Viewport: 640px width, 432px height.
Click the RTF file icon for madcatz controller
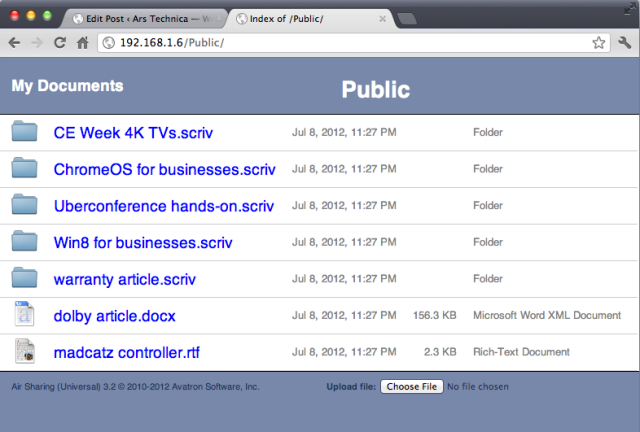tap(24, 351)
